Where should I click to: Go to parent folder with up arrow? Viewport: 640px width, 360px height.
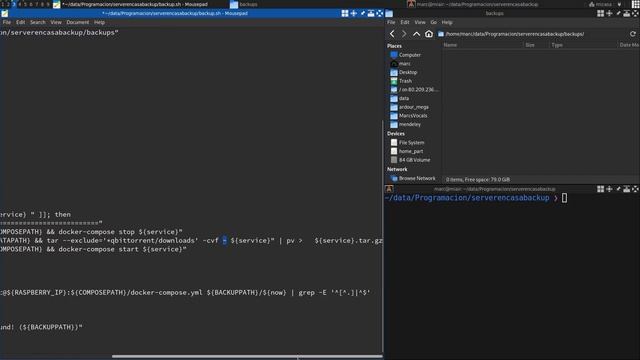click(416, 34)
